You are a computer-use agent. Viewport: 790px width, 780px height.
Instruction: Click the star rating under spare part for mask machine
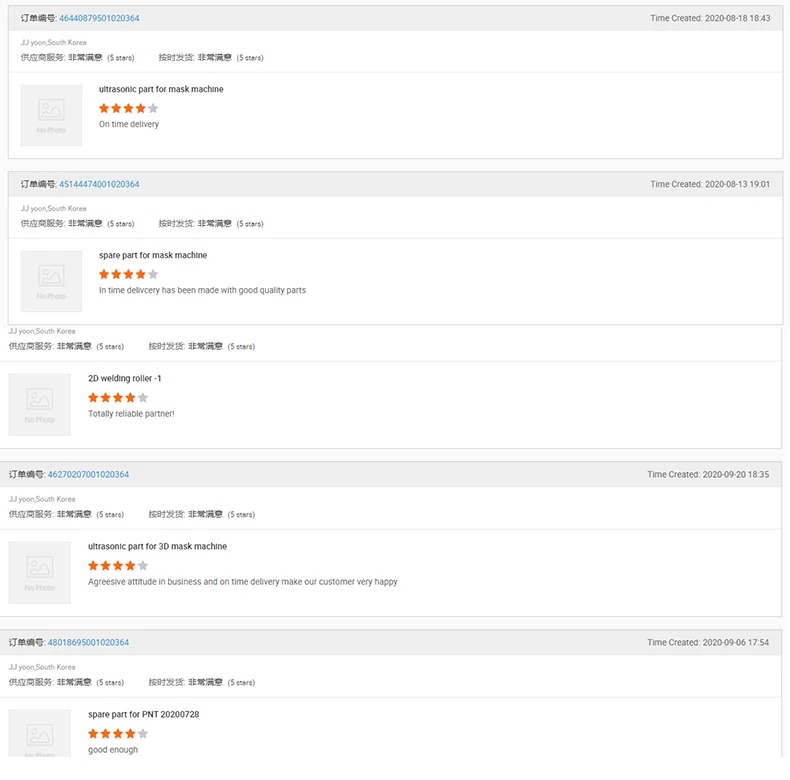(x=128, y=274)
